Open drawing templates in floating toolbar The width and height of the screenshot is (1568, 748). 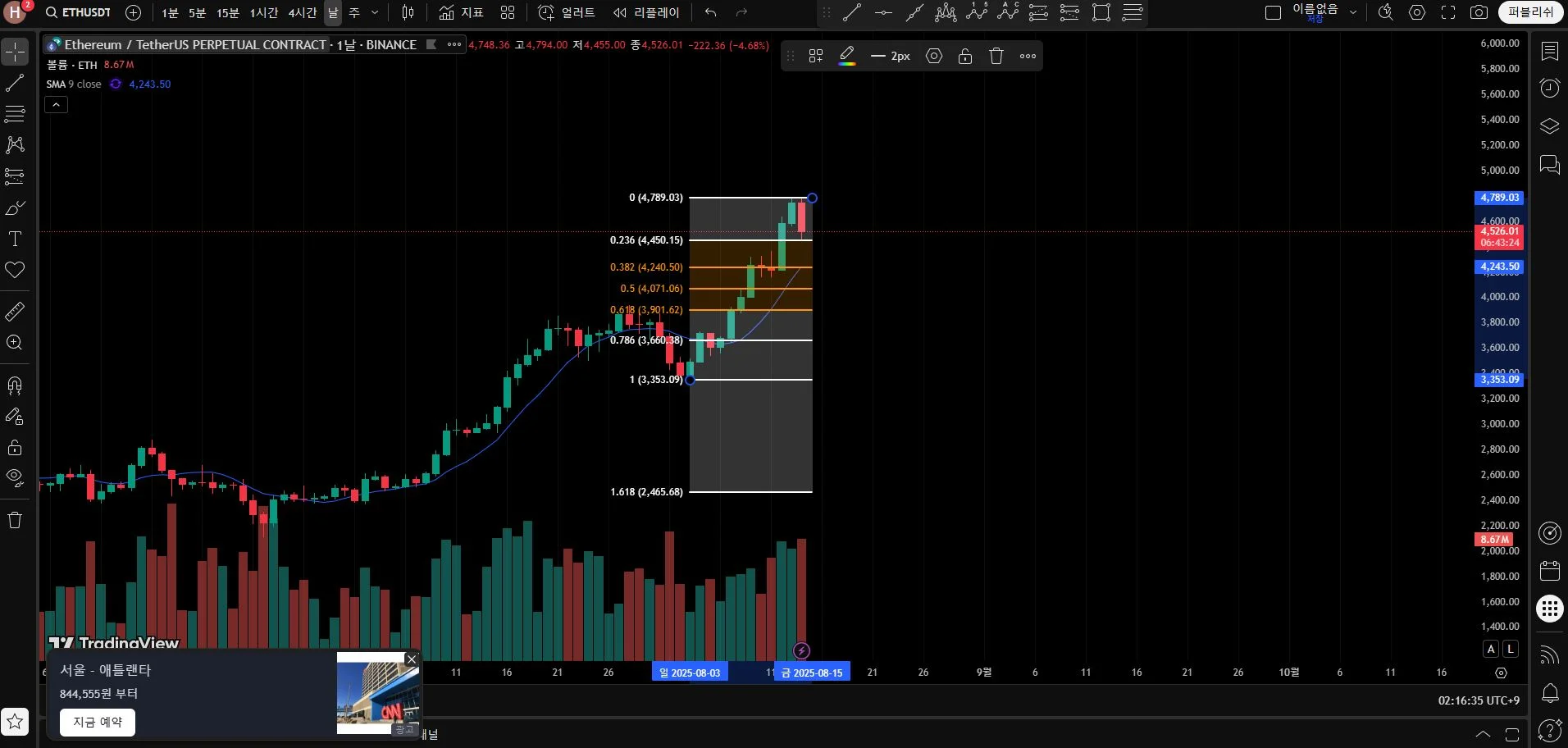(x=816, y=56)
